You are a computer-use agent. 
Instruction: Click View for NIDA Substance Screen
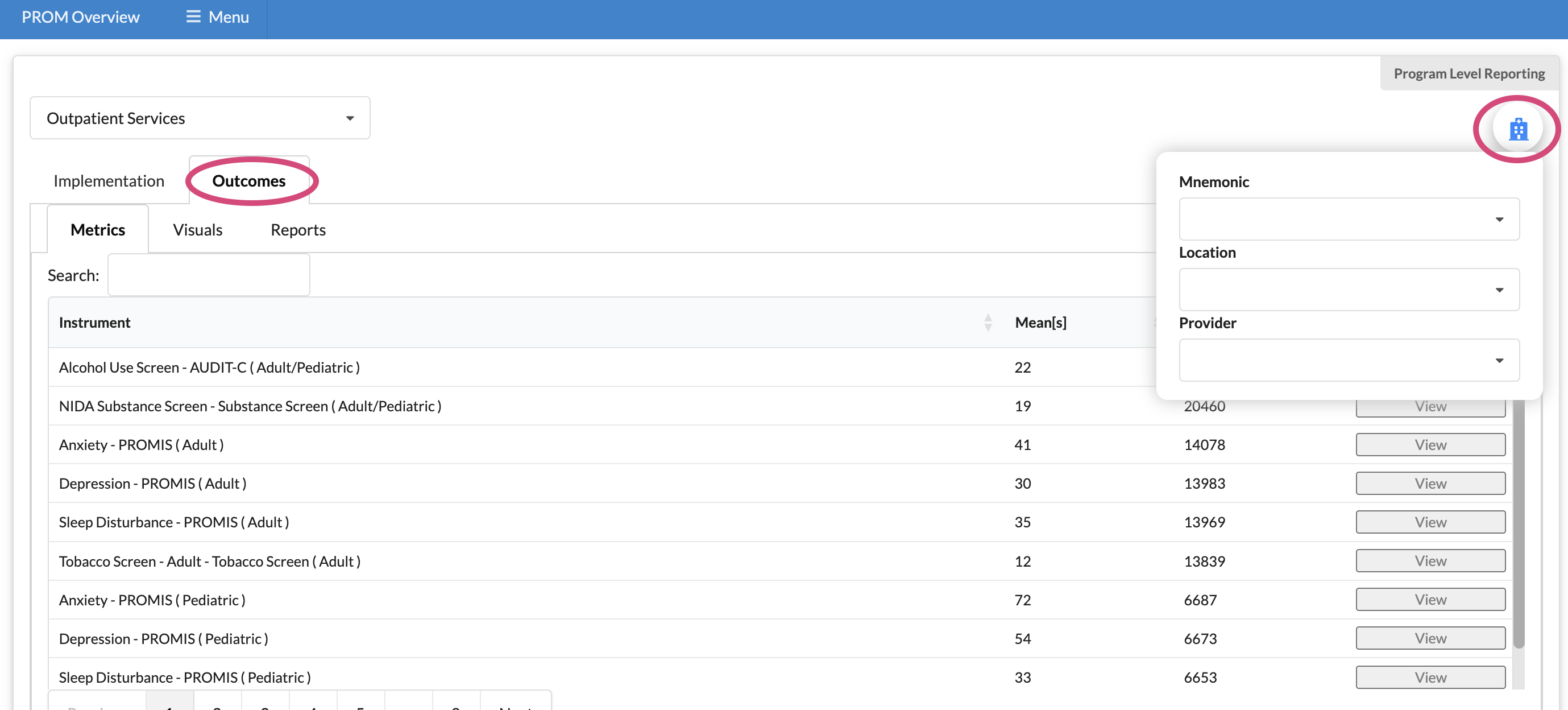point(1430,407)
